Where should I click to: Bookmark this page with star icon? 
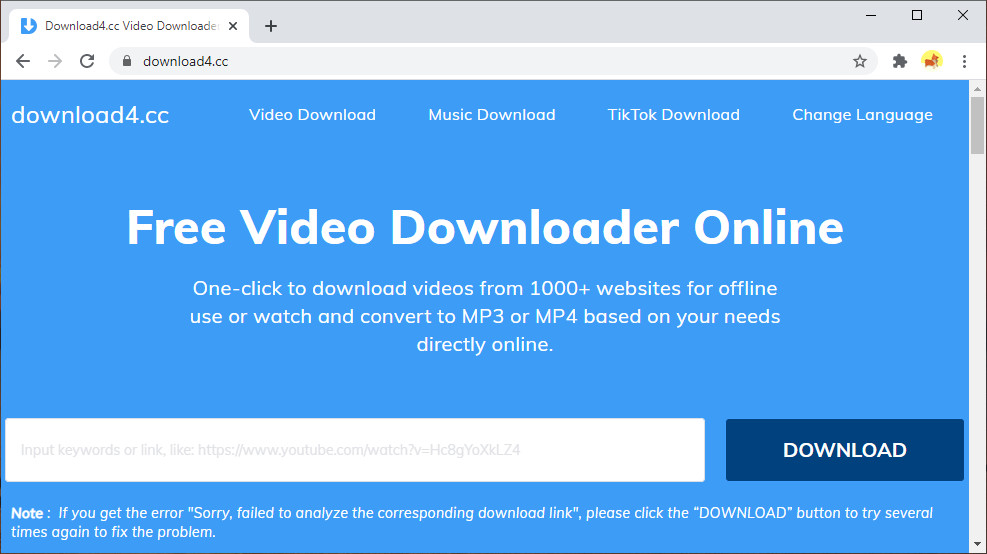[x=860, y=61]
